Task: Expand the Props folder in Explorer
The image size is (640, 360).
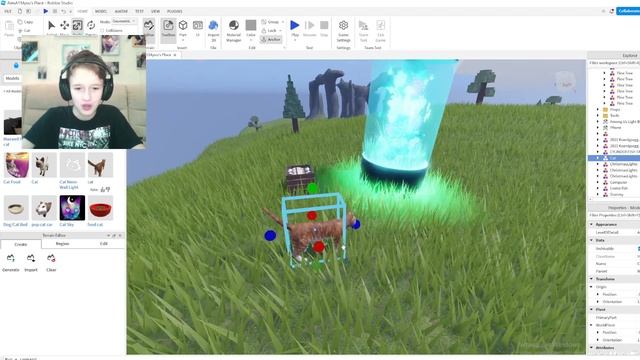Action: tap(598, 109)
